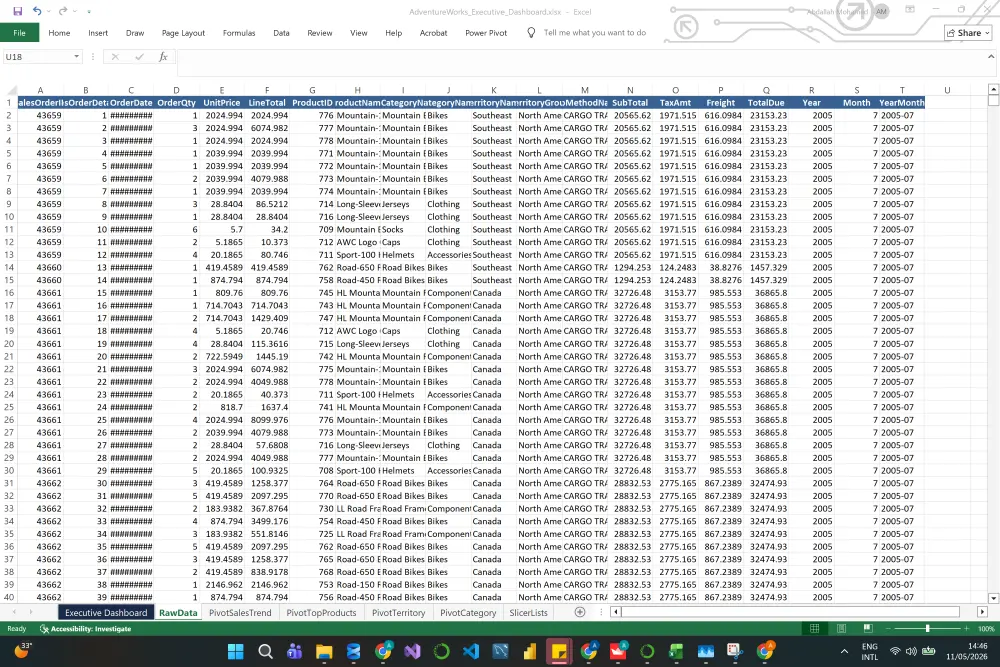Image resolution: width=1000 pixels, height=667 pixels.
Task: Open the Page Layout ribbon tab
Action: tap(183, 33)
